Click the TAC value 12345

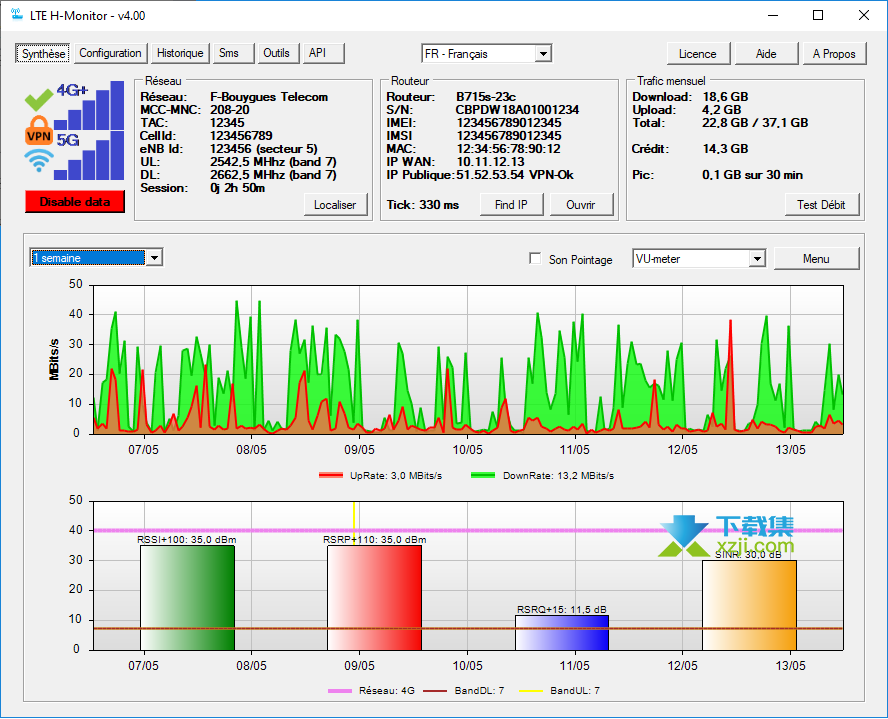point(227,123)
